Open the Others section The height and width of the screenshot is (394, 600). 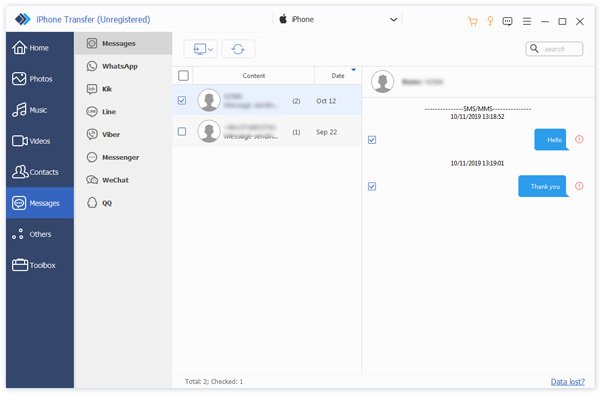coord(40,234)
